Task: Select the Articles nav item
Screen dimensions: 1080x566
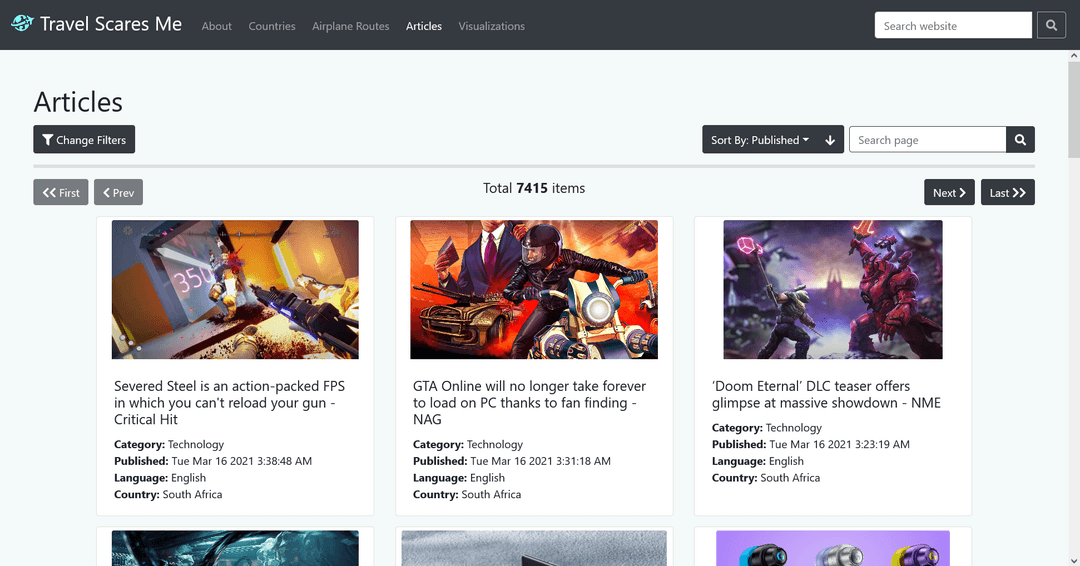Action: [424, 26]
